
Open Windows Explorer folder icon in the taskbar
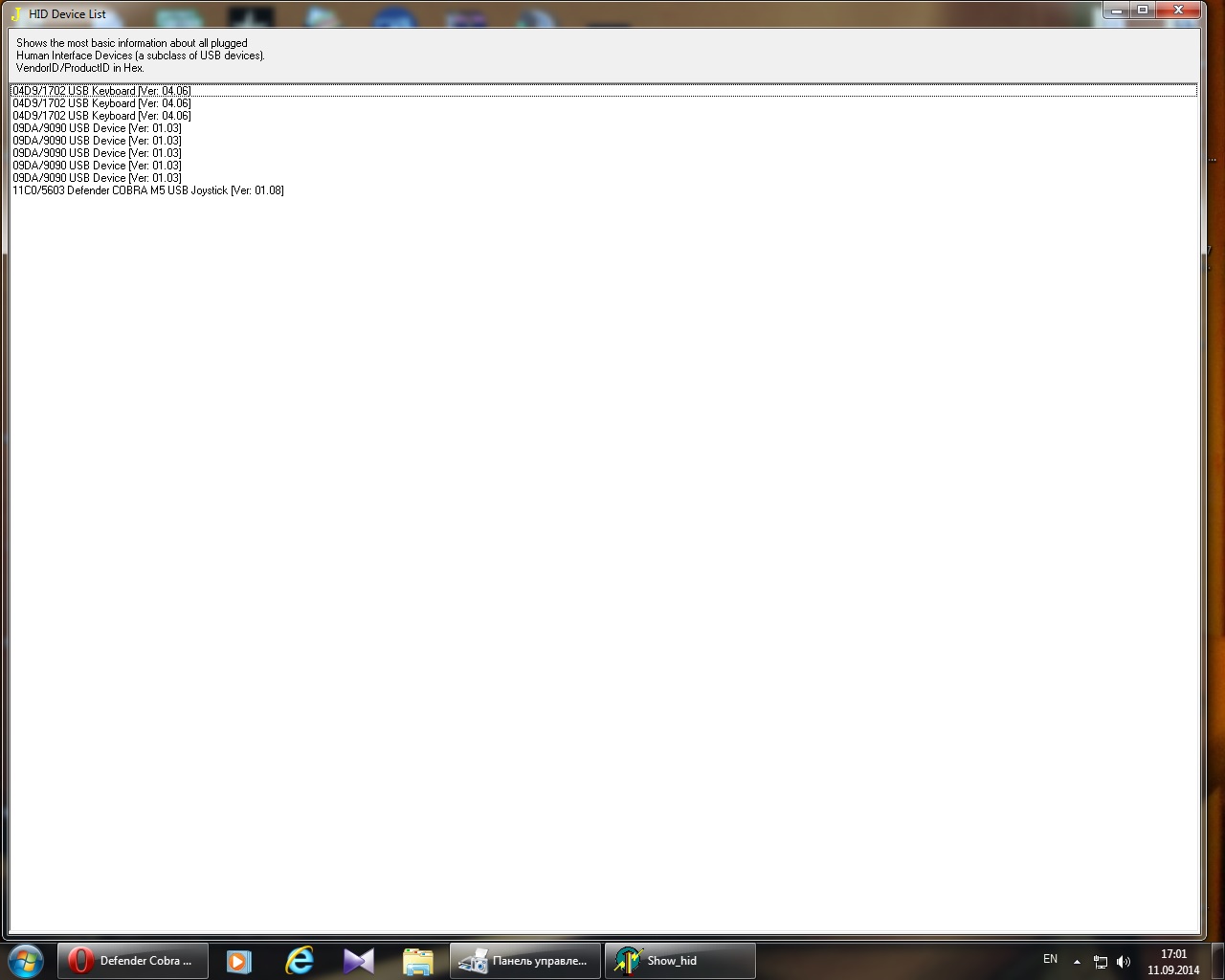point(418,961)
